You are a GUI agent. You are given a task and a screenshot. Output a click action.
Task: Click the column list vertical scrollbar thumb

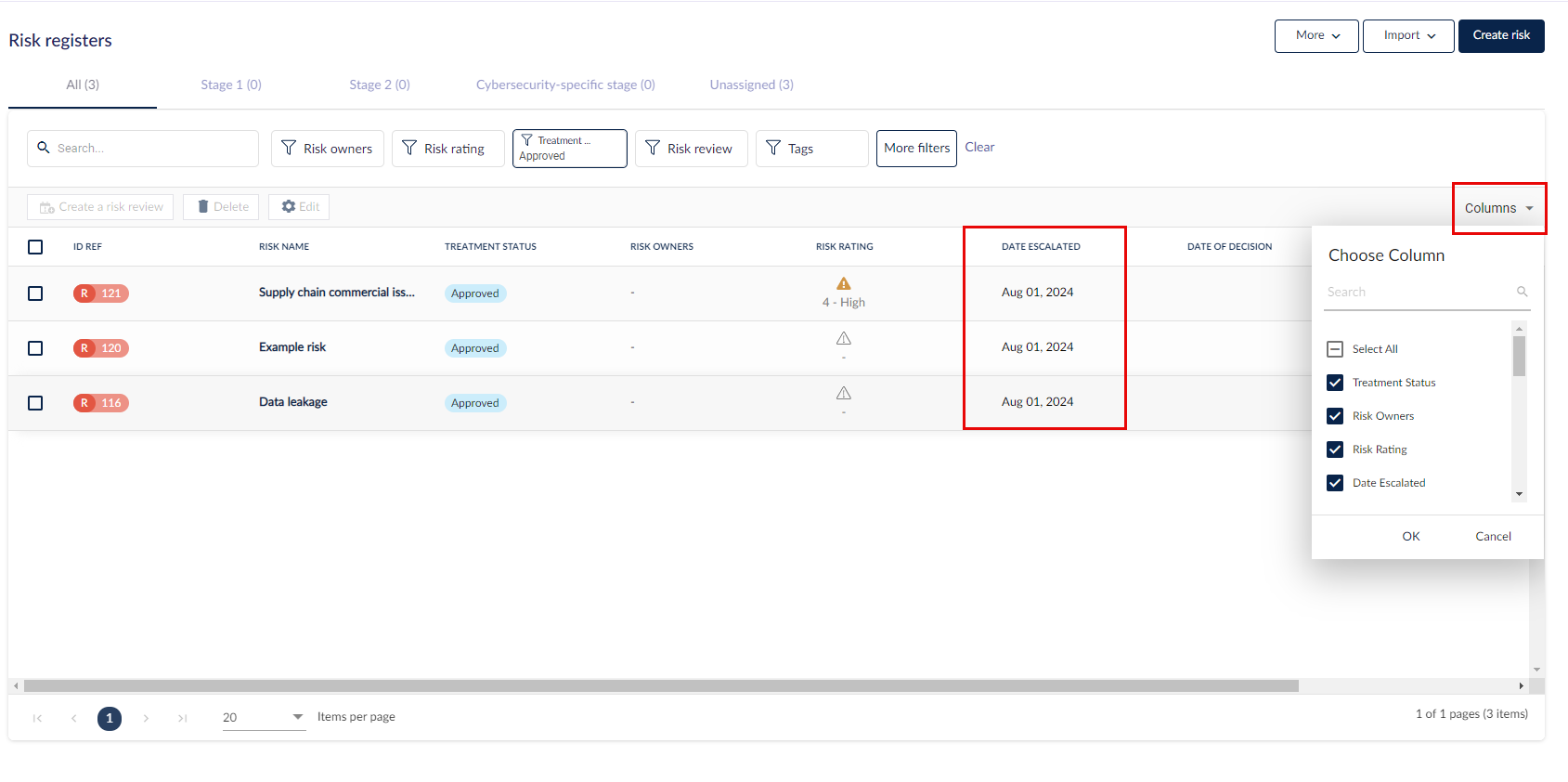(1519, 356)
